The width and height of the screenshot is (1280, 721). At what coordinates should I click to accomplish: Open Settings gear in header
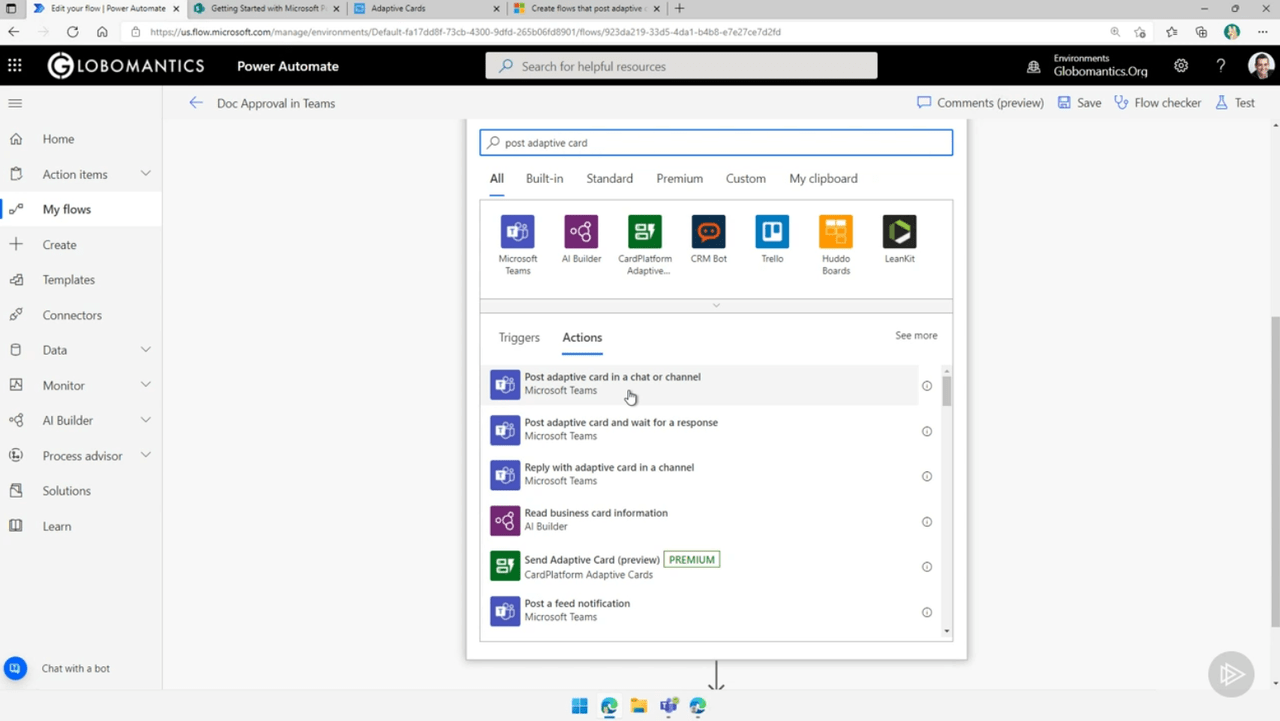coord(1181,66)
